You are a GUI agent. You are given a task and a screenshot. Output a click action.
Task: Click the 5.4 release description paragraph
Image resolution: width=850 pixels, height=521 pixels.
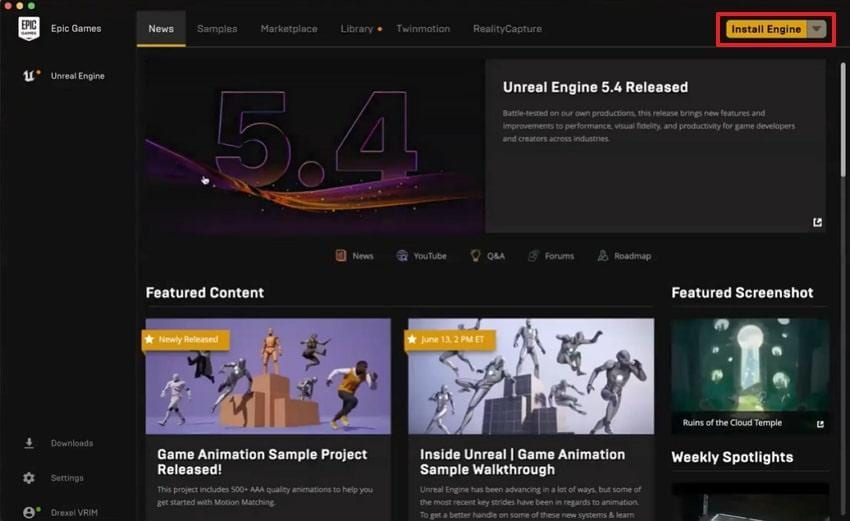(649, 126)
